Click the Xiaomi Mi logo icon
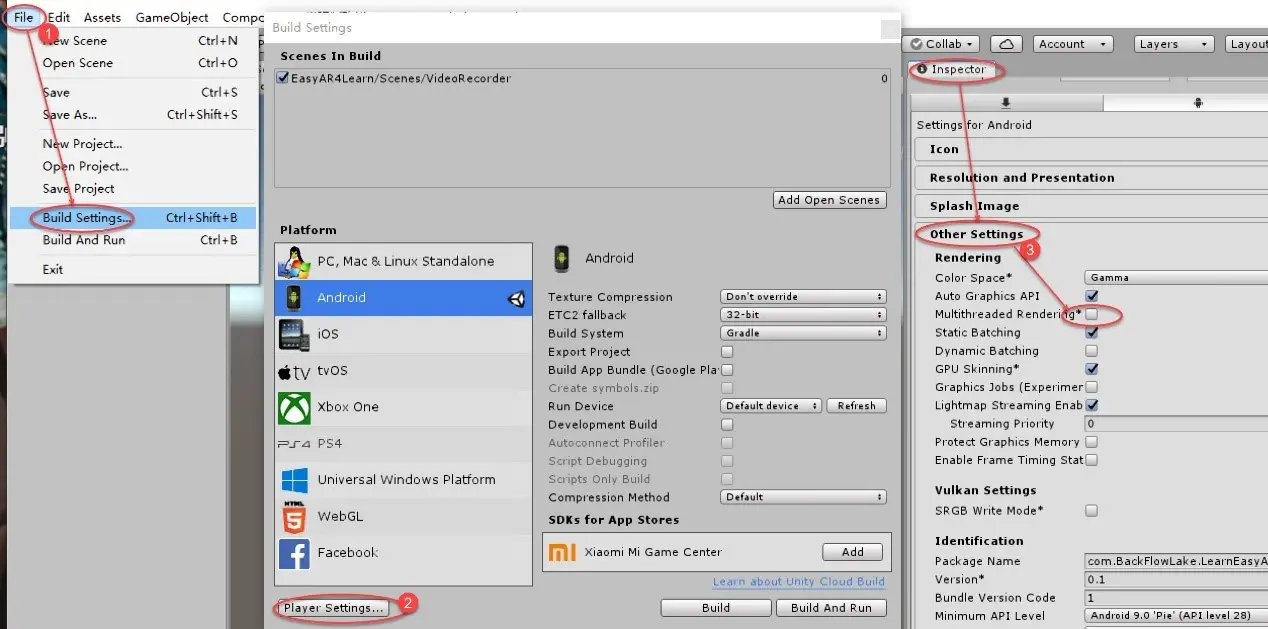The width and height of the screenshot is (1268, 629). (x=564, y=552)
